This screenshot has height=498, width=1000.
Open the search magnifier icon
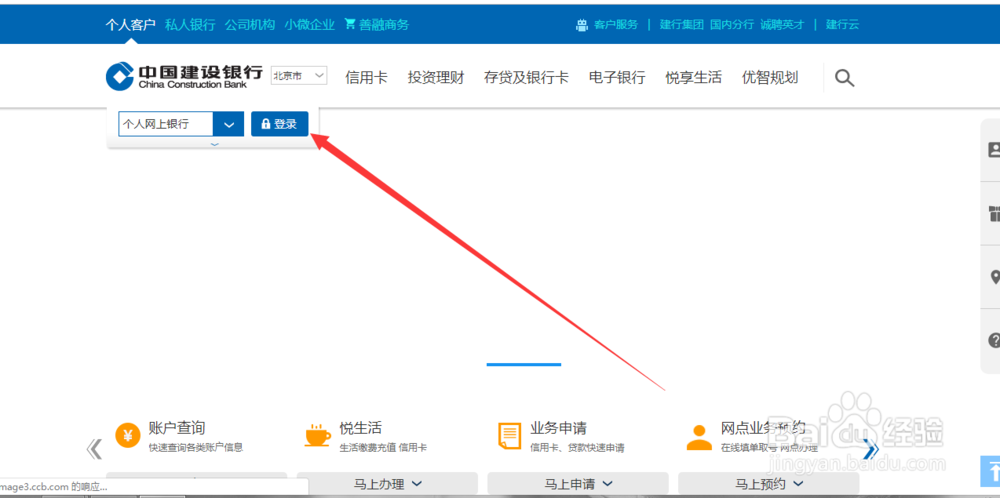(x=844, y=78)
